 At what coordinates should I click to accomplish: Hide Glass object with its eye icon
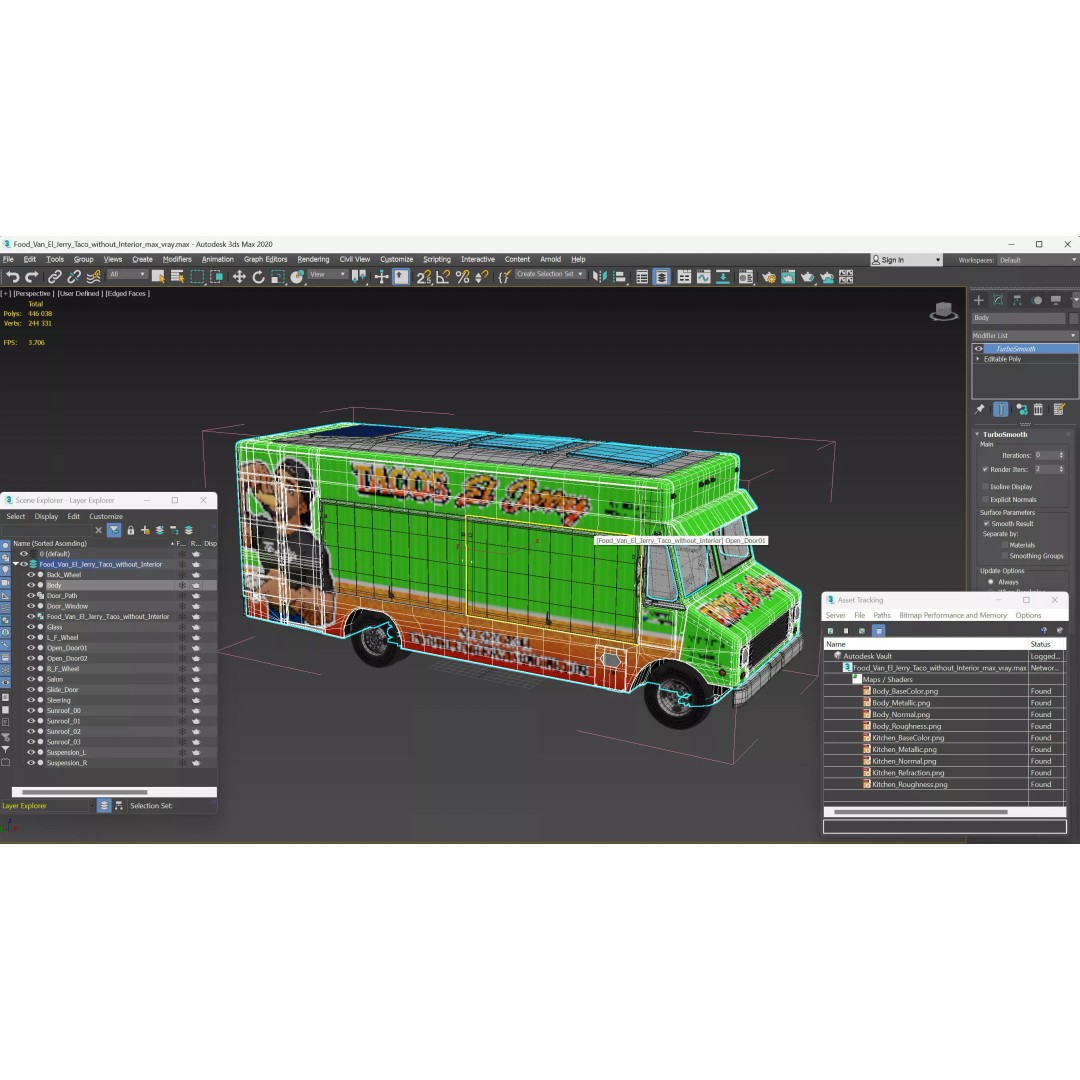(31, 627)
